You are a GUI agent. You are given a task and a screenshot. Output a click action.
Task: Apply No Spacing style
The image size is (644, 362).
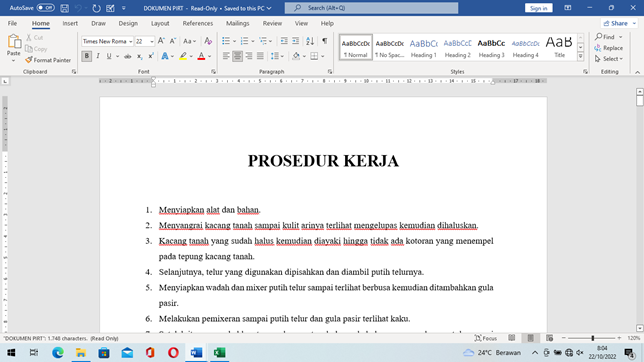point(389,47)
